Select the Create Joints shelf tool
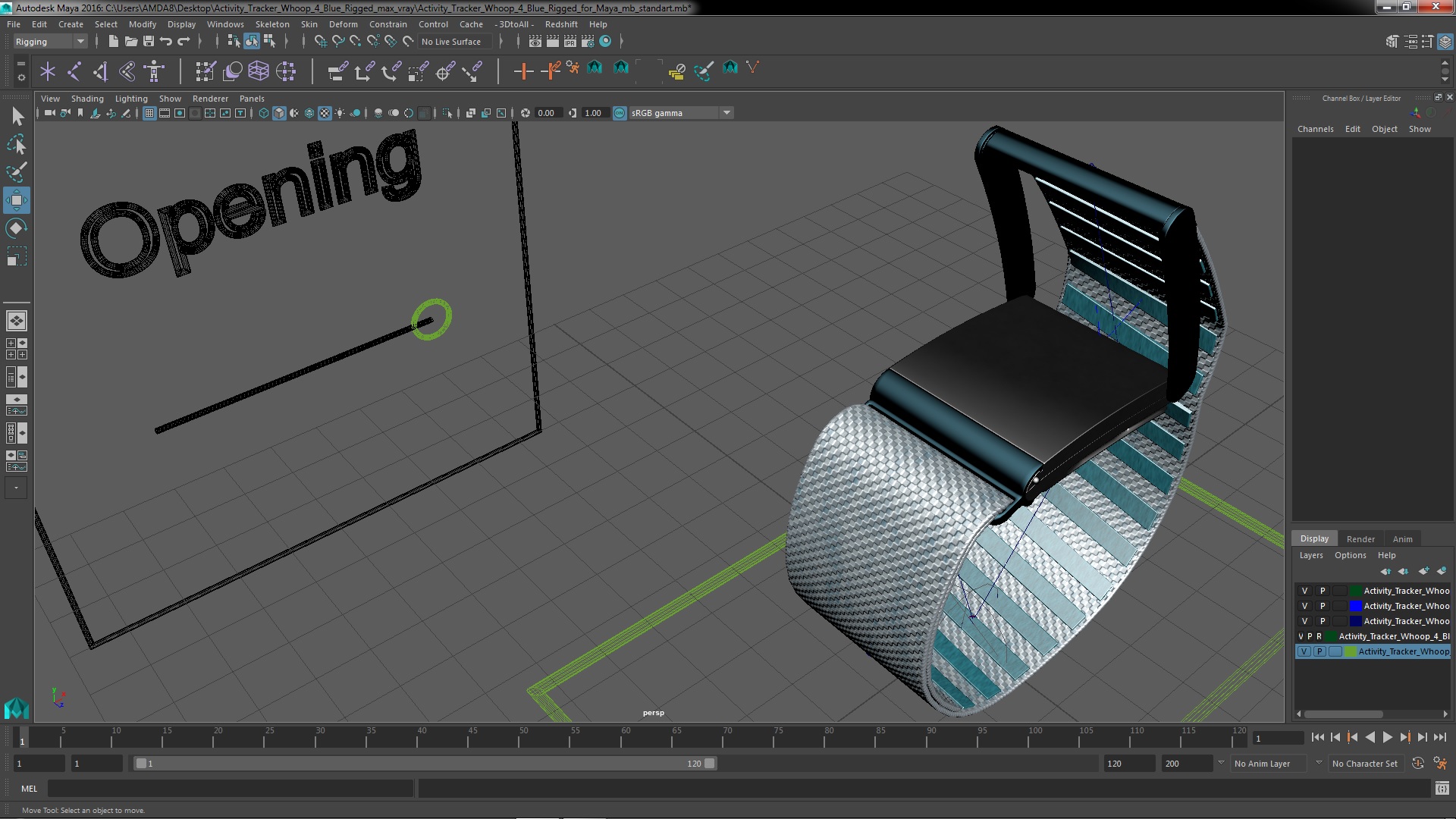Viewport: 1456px width, 819px height. click(x=74, y=71)
